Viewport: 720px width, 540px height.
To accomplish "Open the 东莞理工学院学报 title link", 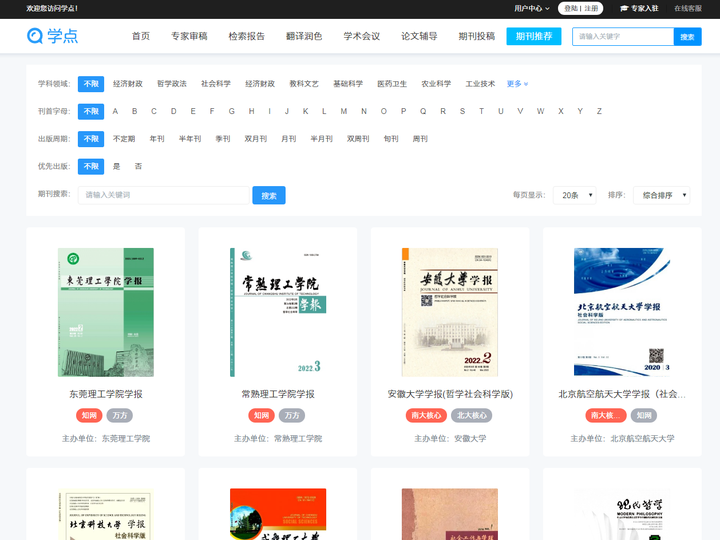I will pos(106,394).
